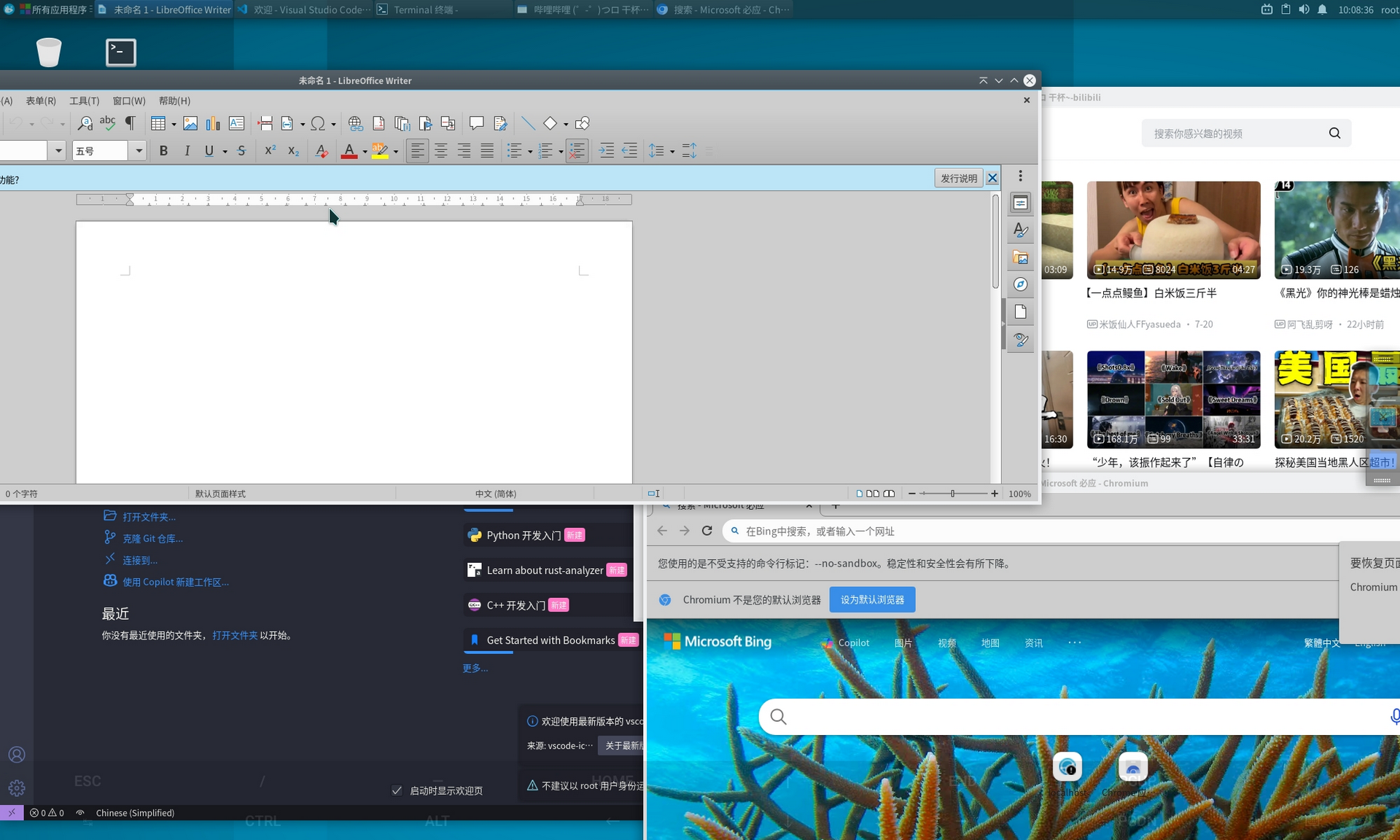Click the Clear Direct Formatting icon
Screen dimensions: 1400x840
(x=321, y=151)
